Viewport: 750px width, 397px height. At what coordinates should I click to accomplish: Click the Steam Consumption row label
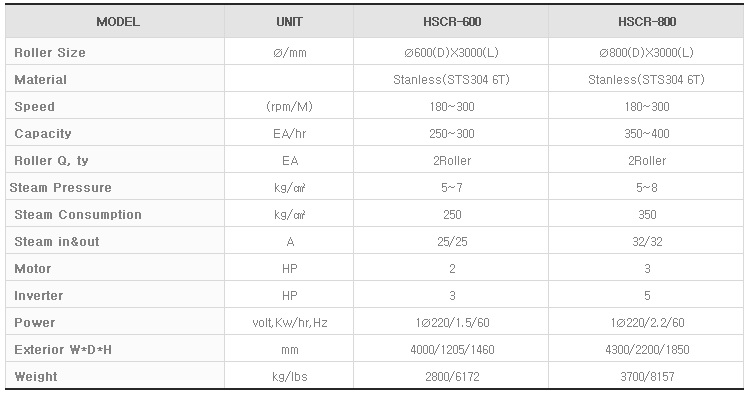coord(78,214)
